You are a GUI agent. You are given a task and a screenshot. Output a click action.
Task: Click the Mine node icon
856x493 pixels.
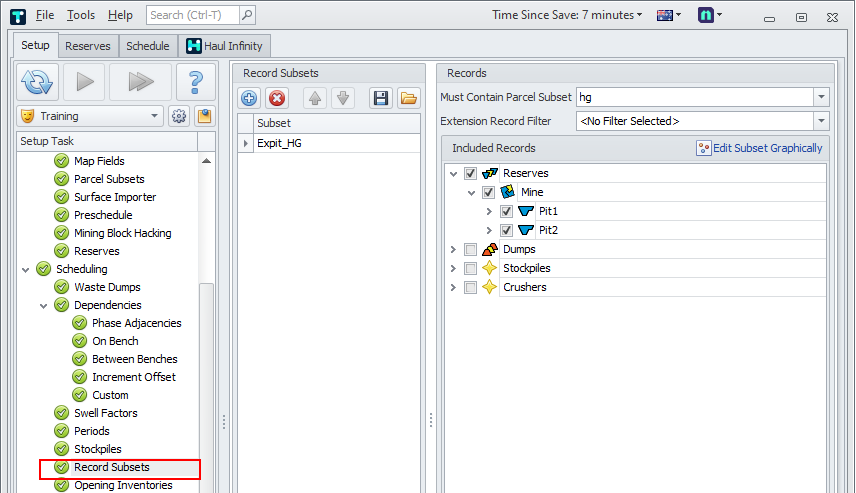pos(508,192)
